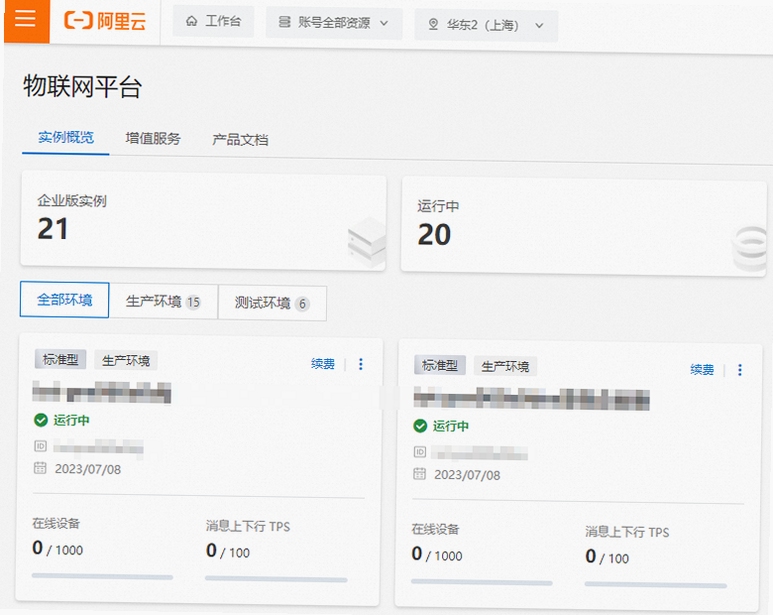Click the stacked server icon in 企业版实例 card

(367, 242)
